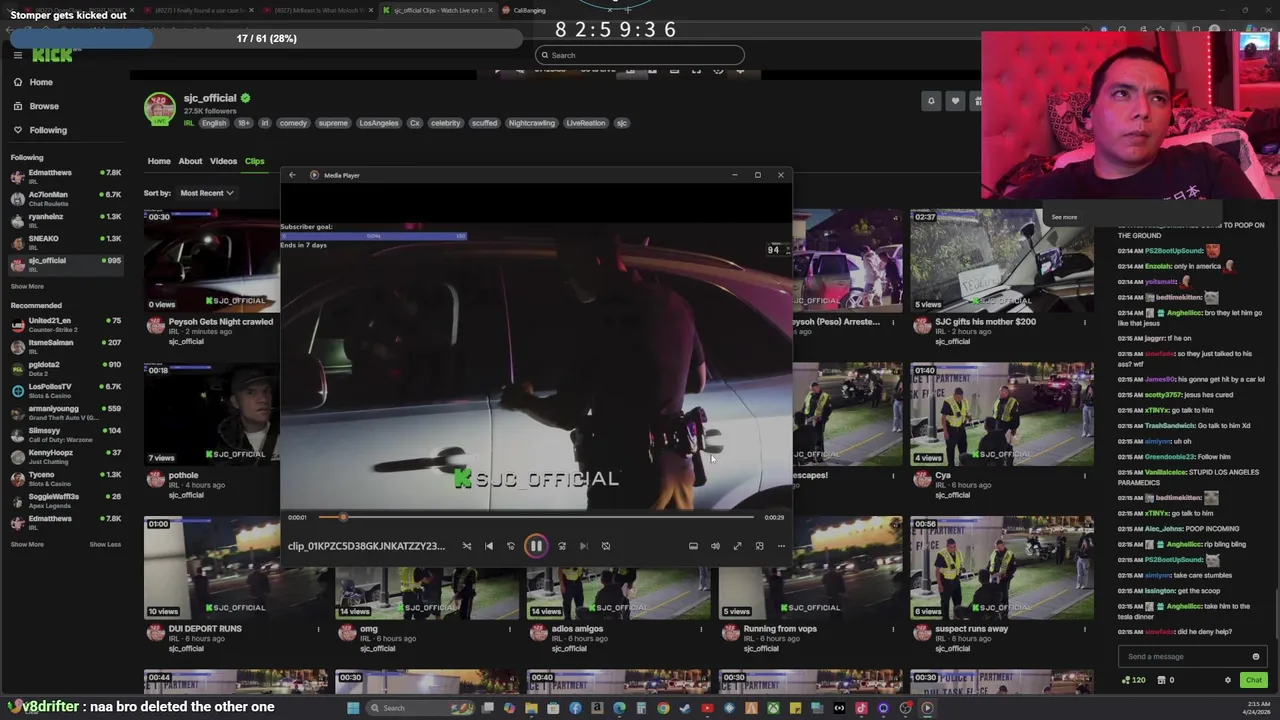
Task: Open subtitles options in Media Player
Action: click(693, 546)
